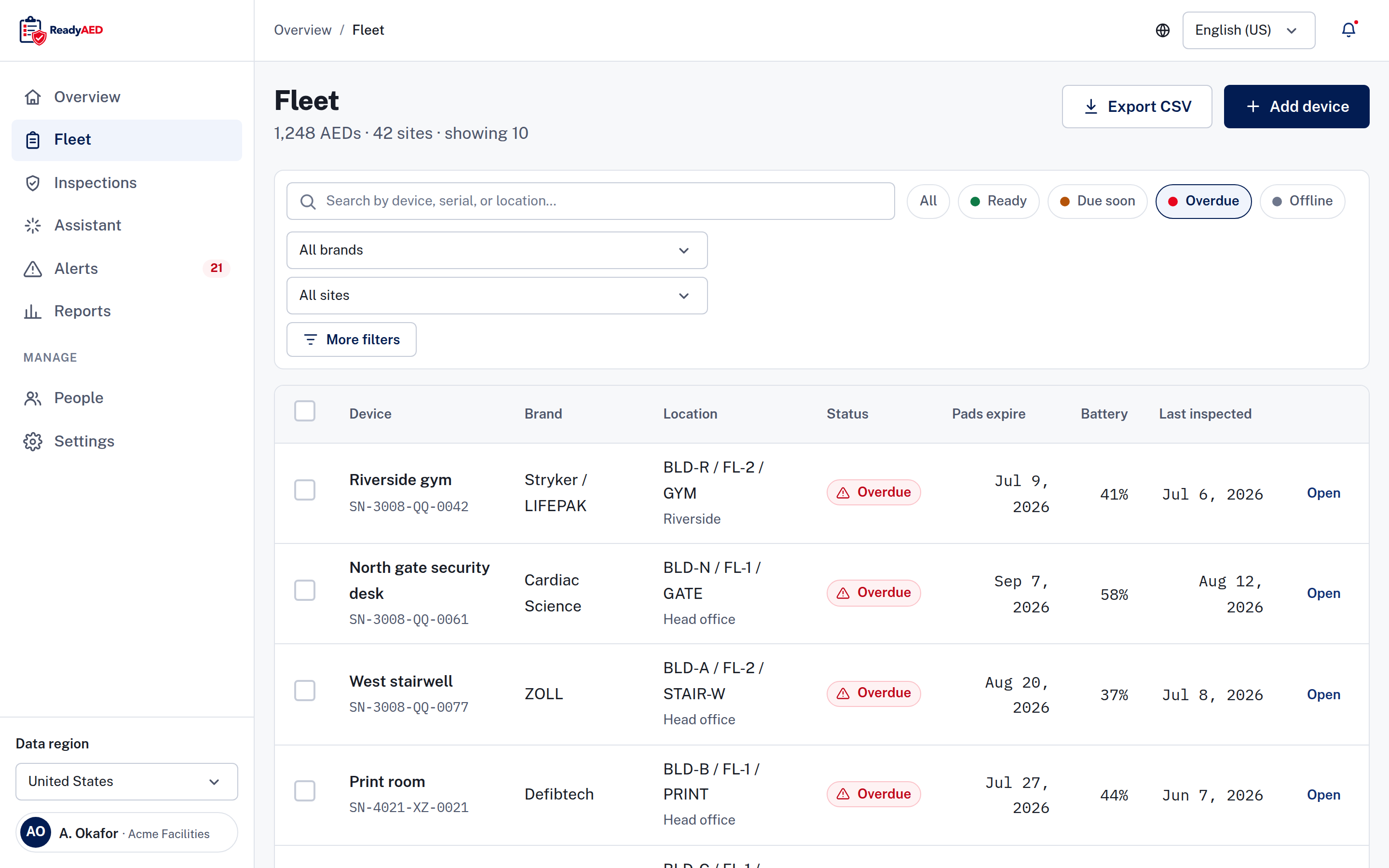Check the West stairwell row checkbox
Screen dimensions: 1389x868
pyautogui.click(x=305, y=691)
